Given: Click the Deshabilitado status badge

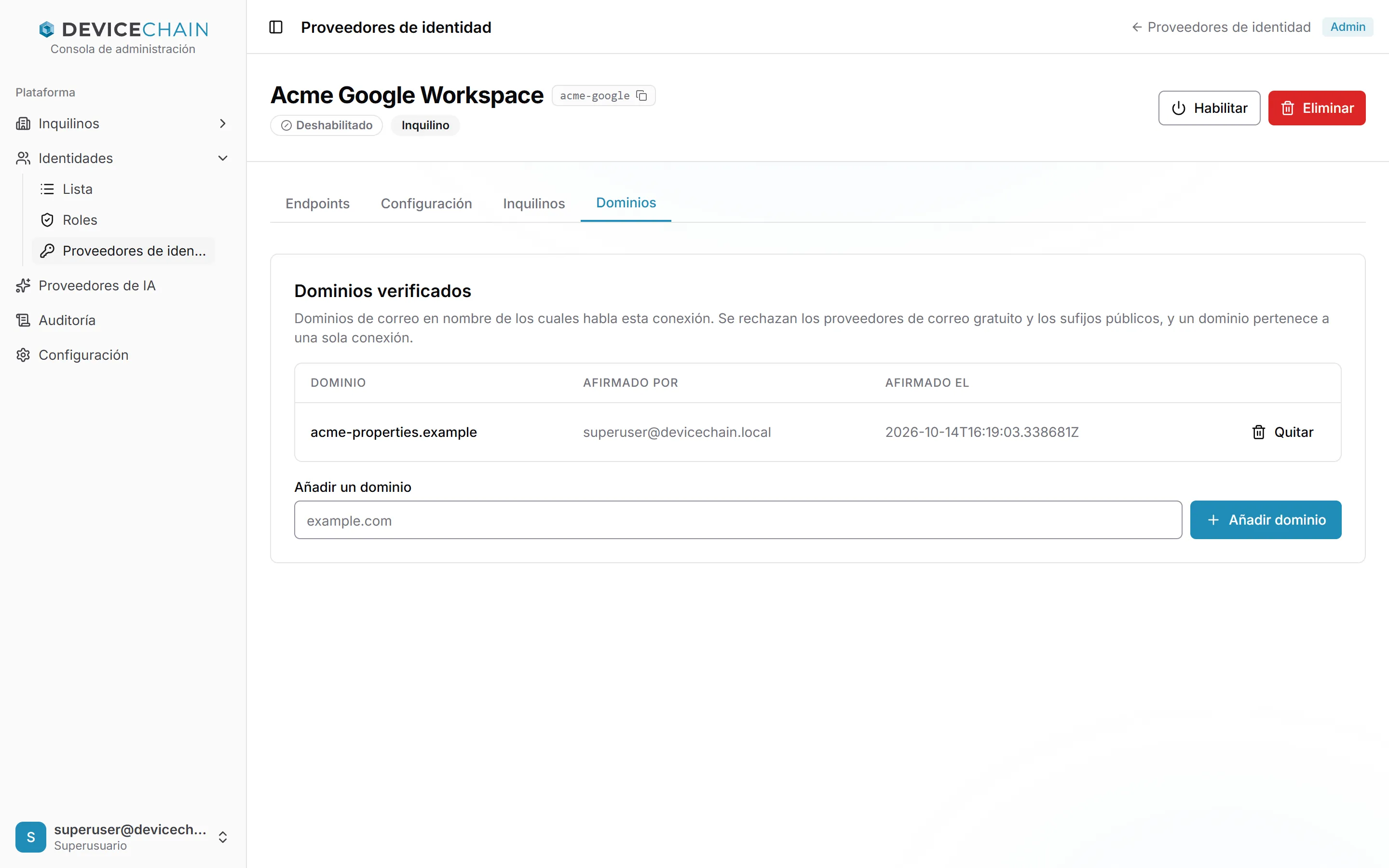Looking at the screenshot, I should tap(327, 125).
